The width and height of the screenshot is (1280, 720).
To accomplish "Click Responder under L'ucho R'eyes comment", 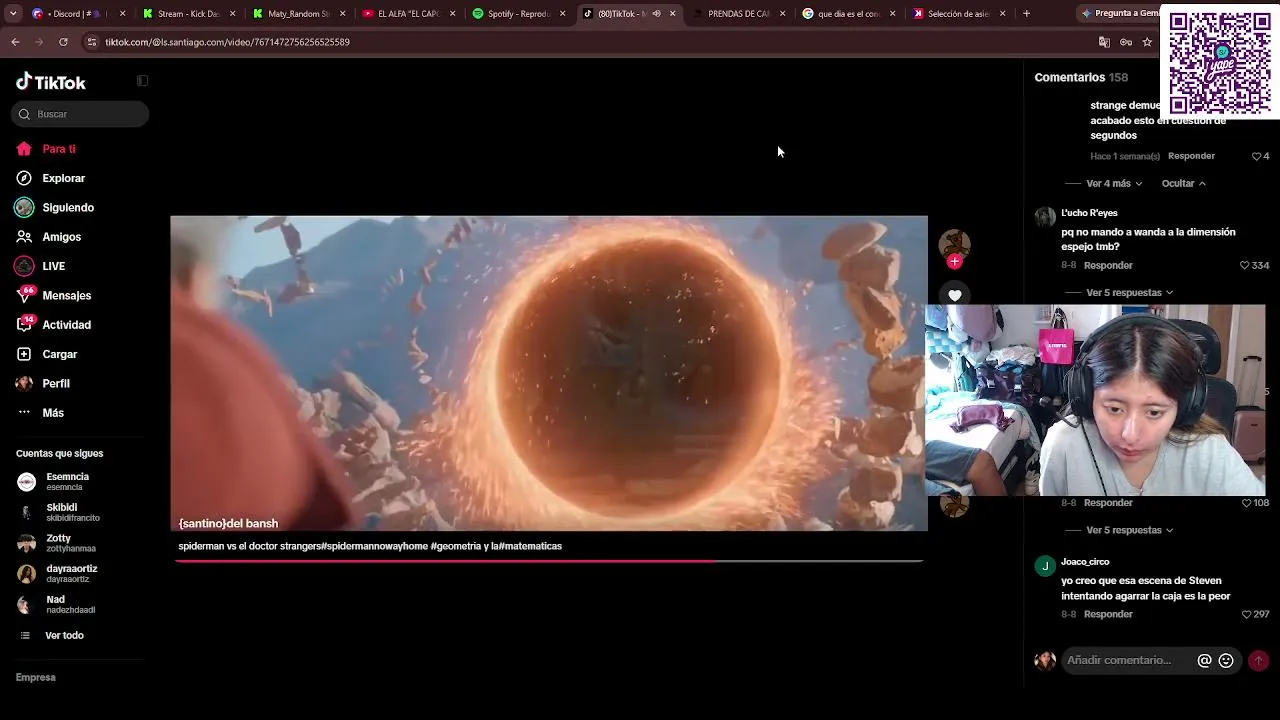I will coord(1108,266).
